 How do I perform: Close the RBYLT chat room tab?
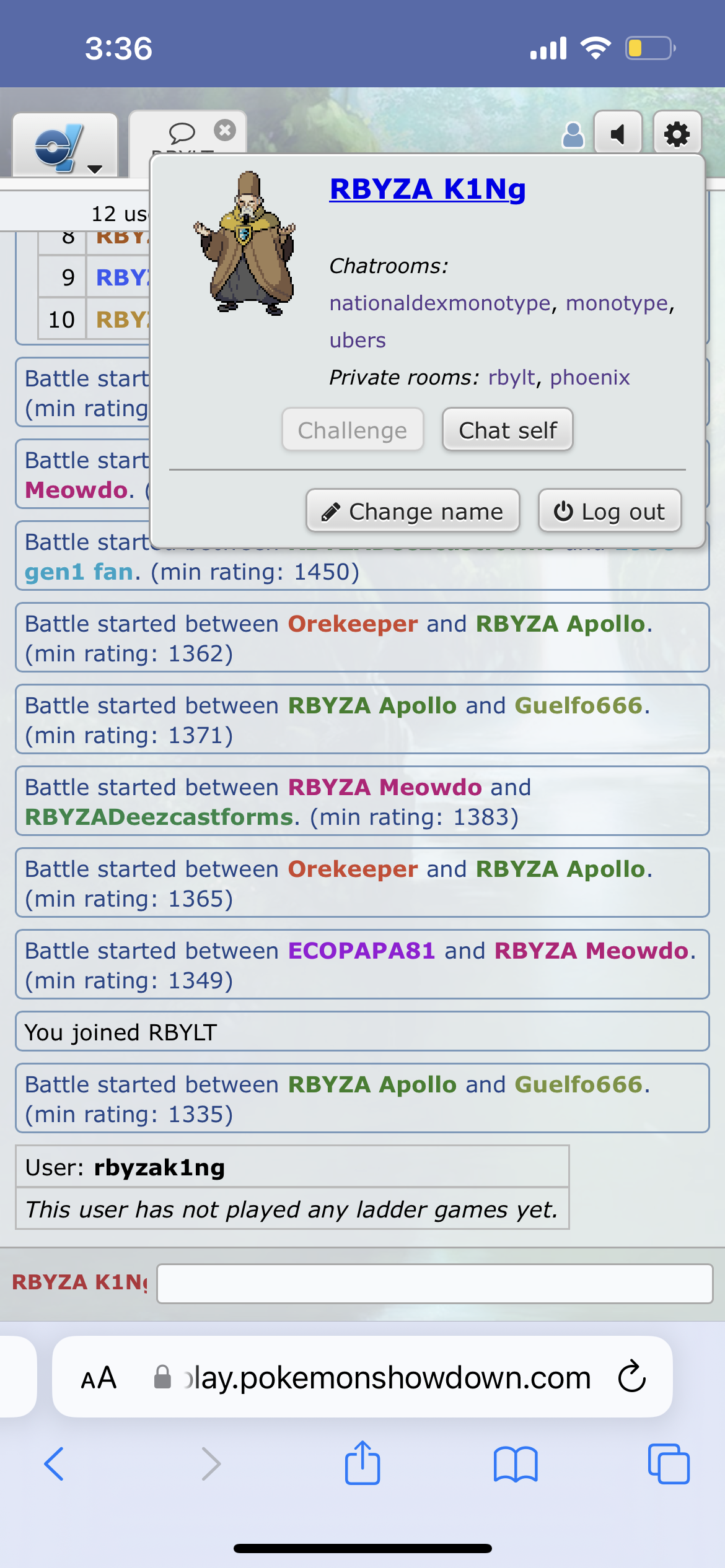coord(224,130)
